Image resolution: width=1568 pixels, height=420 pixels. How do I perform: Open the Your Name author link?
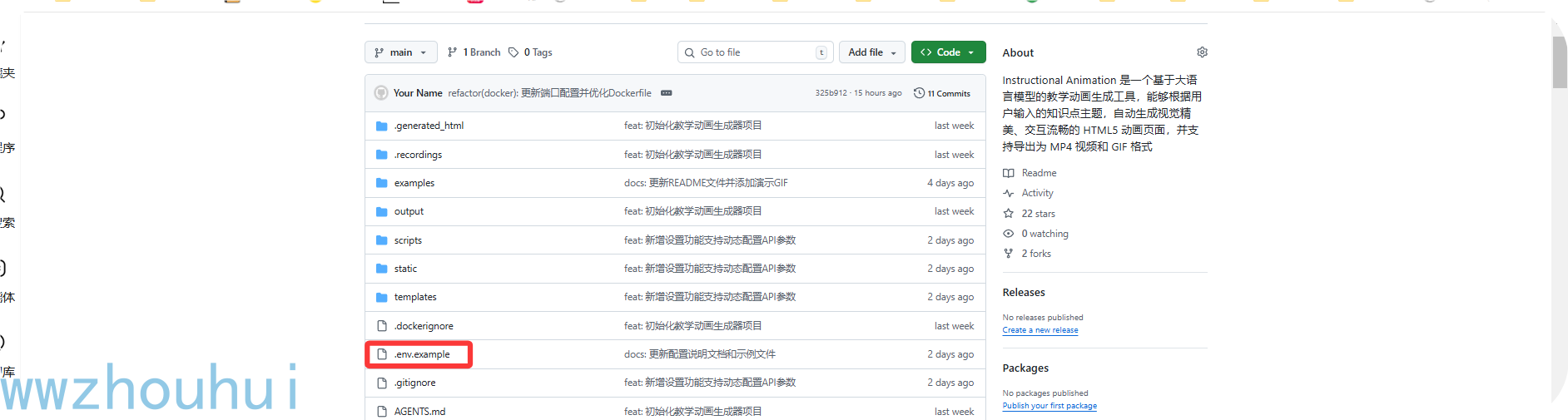(418, 93)
